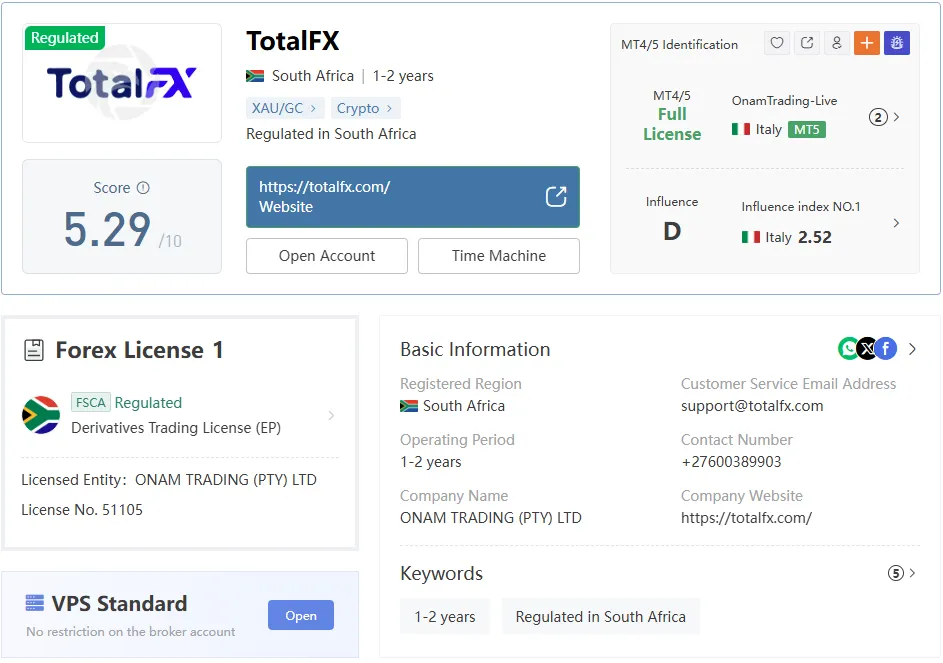Click the circled 2 server count
The image size is (943, 663).
click(x=878, y=117)
